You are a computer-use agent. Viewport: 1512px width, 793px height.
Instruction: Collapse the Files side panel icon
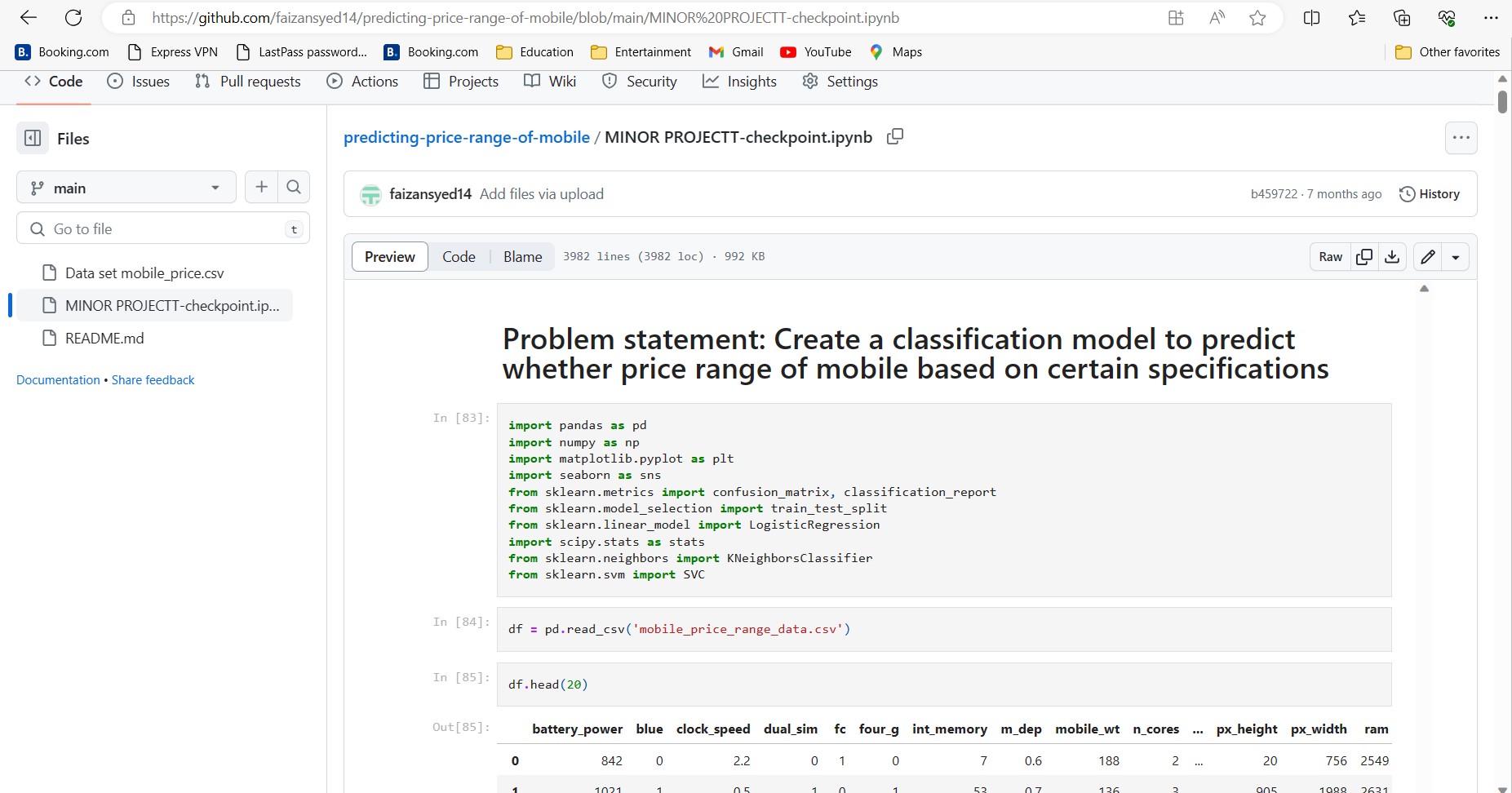33,139
